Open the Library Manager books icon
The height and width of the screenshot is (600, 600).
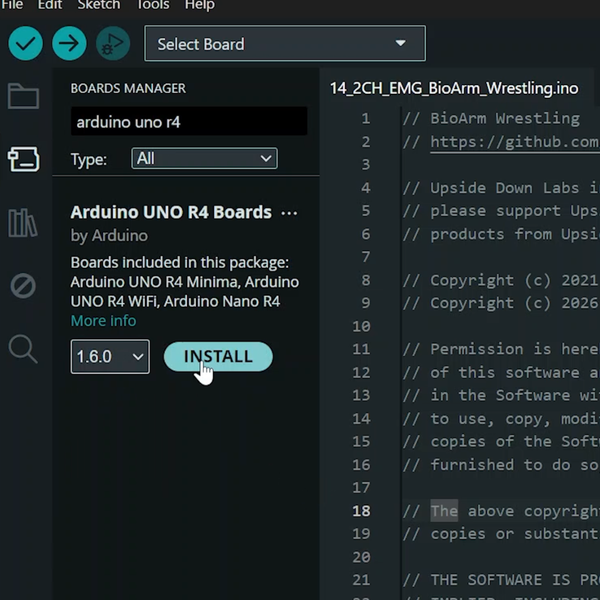(x=23, y=223)
